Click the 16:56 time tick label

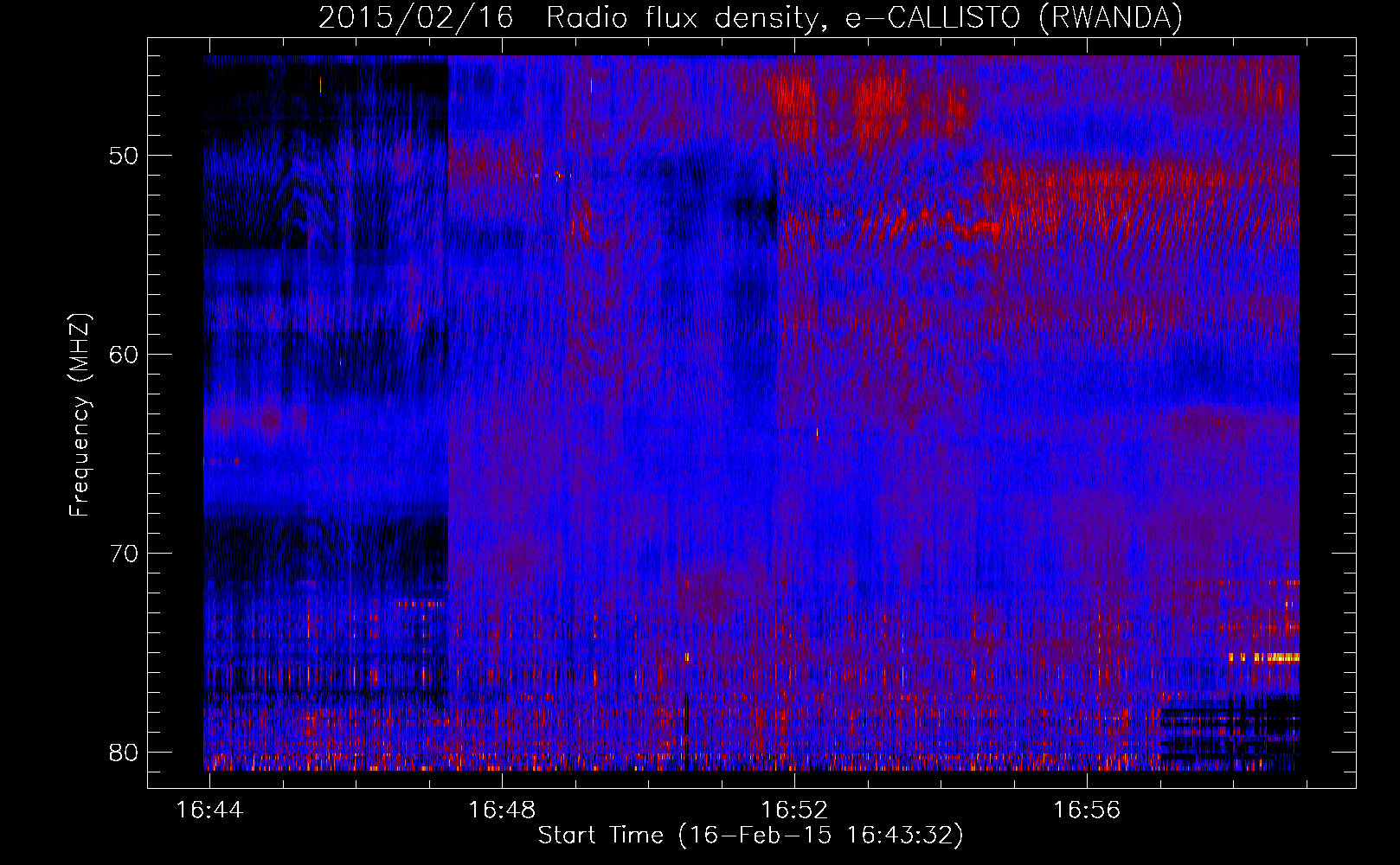click(x=1087, y=811)
